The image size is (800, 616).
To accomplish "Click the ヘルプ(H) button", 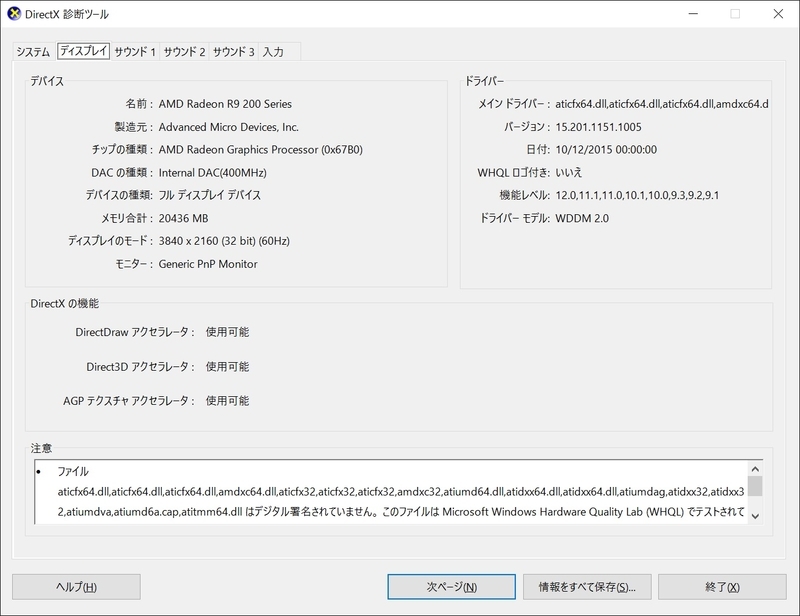I will click(x=77, y=587).
